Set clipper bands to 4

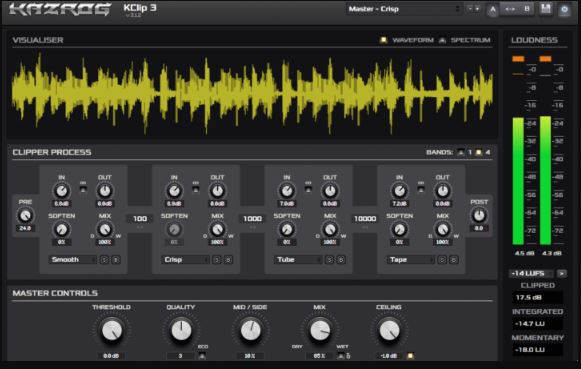479,152
